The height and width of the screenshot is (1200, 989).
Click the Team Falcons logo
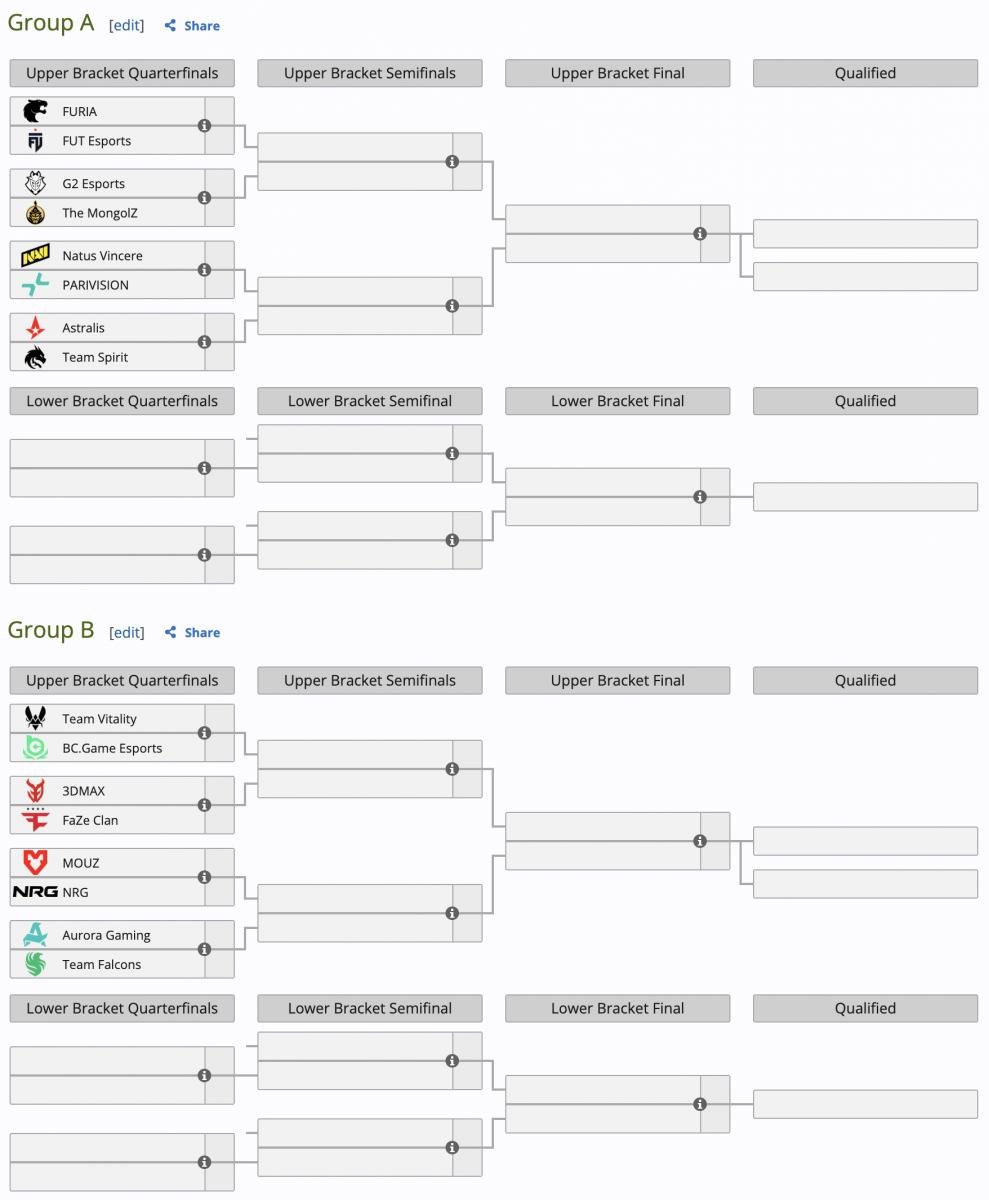tap(36, 964)
